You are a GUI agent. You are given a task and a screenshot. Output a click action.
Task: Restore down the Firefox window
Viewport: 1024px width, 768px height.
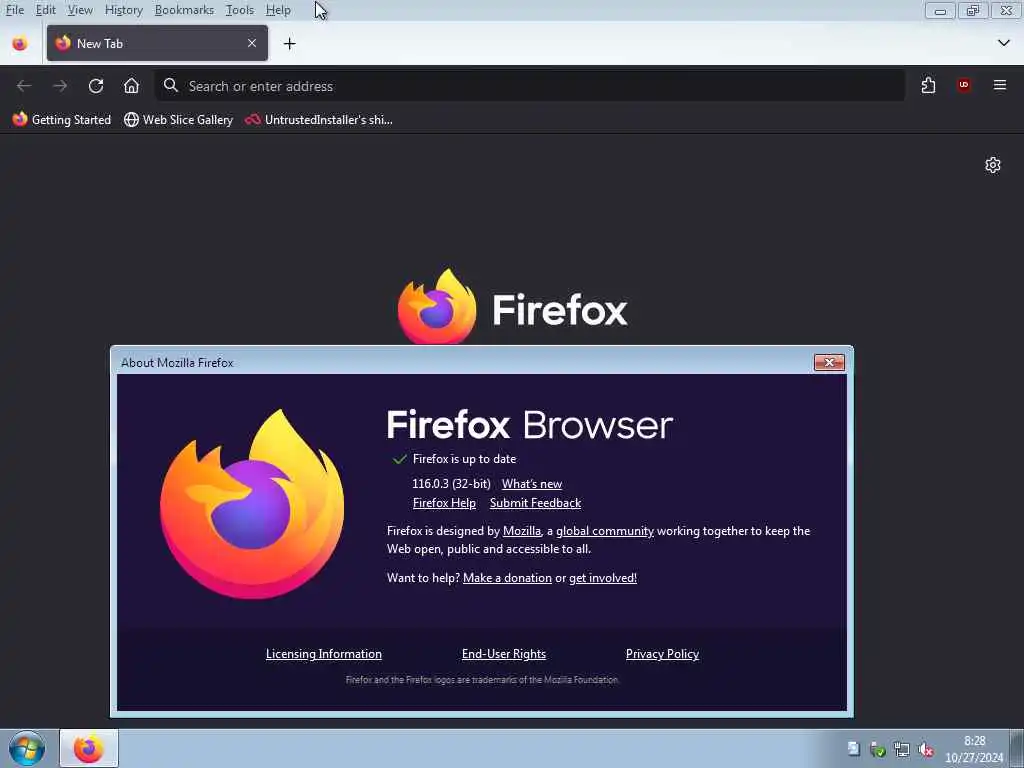pyautogui.click(x=973, y=10)
